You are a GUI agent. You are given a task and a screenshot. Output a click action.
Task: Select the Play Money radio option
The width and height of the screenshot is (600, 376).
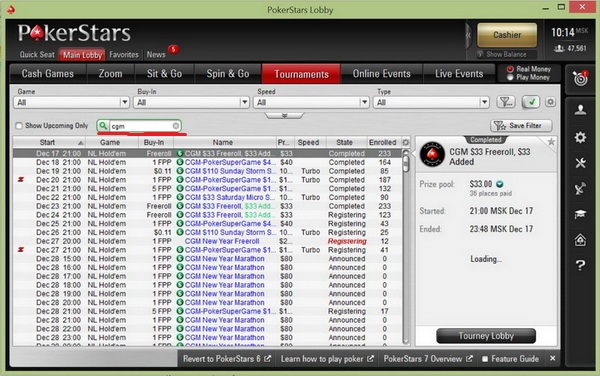[510, 77]
